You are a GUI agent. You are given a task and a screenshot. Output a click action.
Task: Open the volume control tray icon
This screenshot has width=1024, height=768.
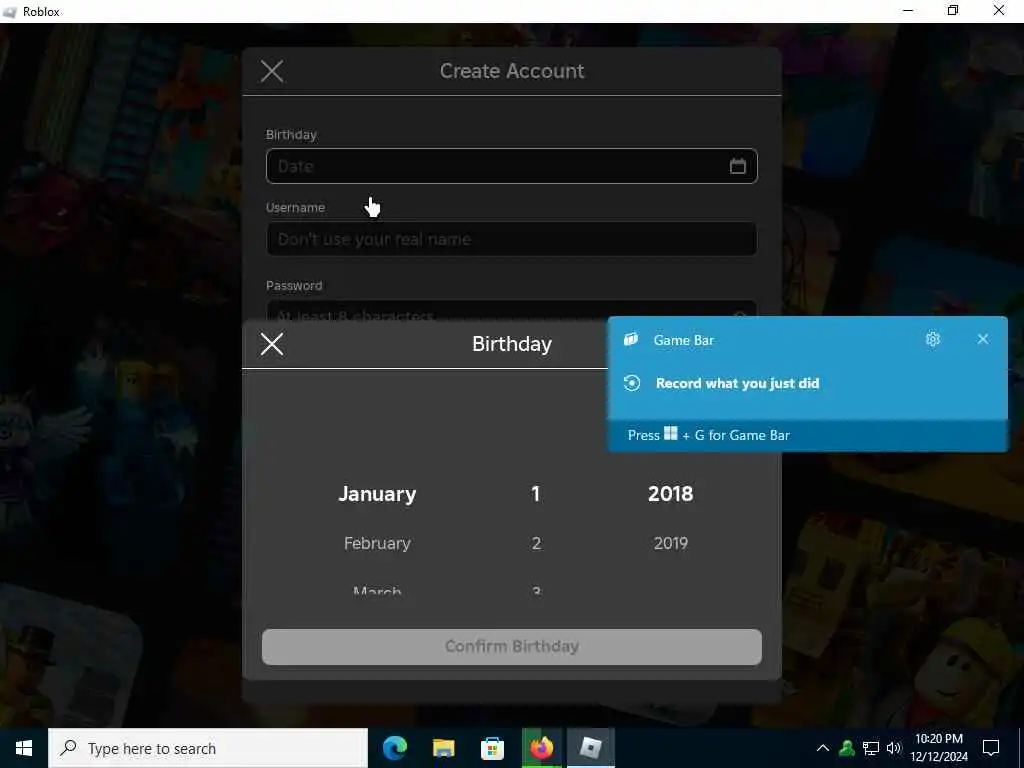tap(893, 748)
